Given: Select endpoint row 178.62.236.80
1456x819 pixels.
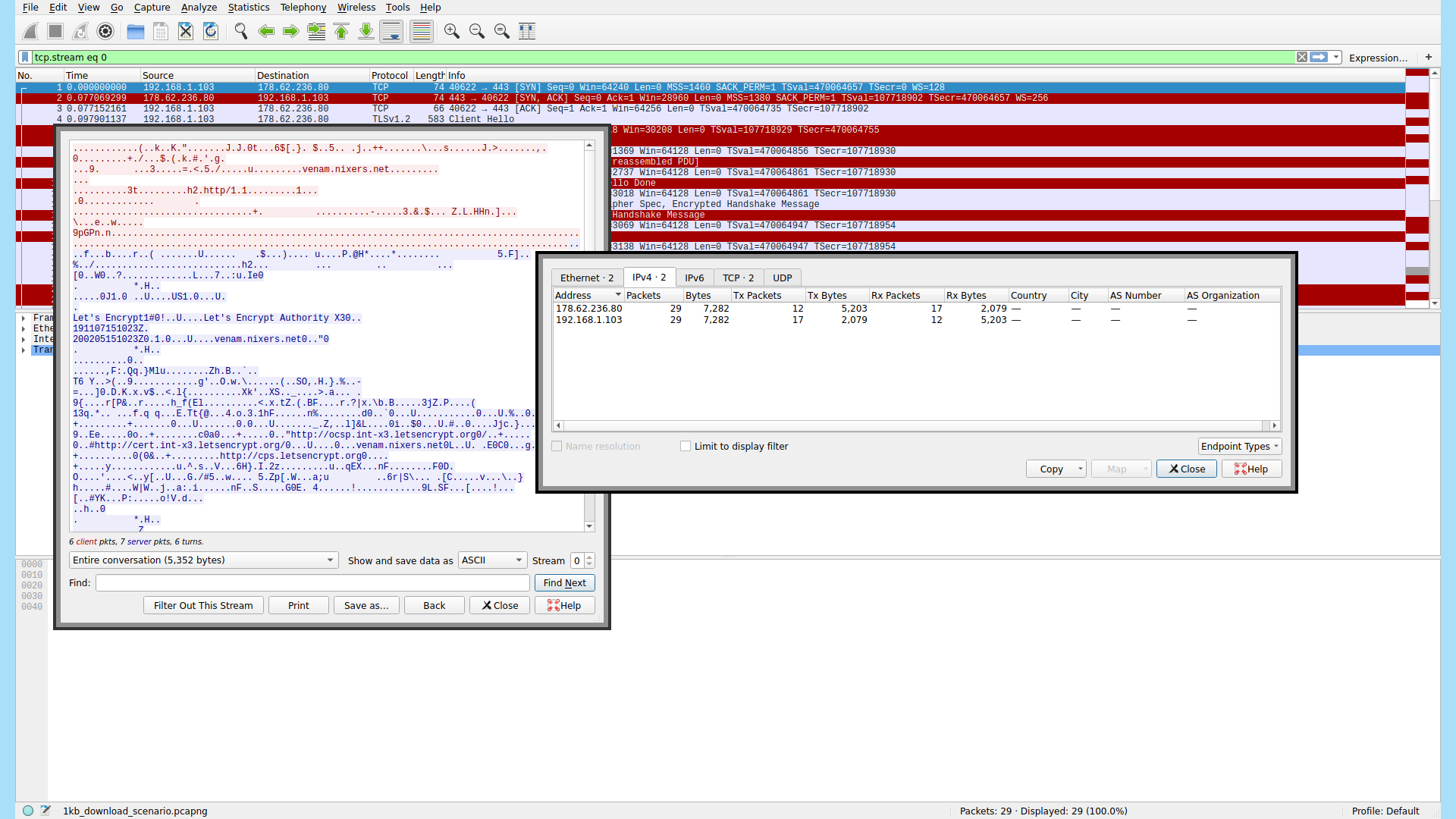Looking at the screenshot, I should (916, 309).
